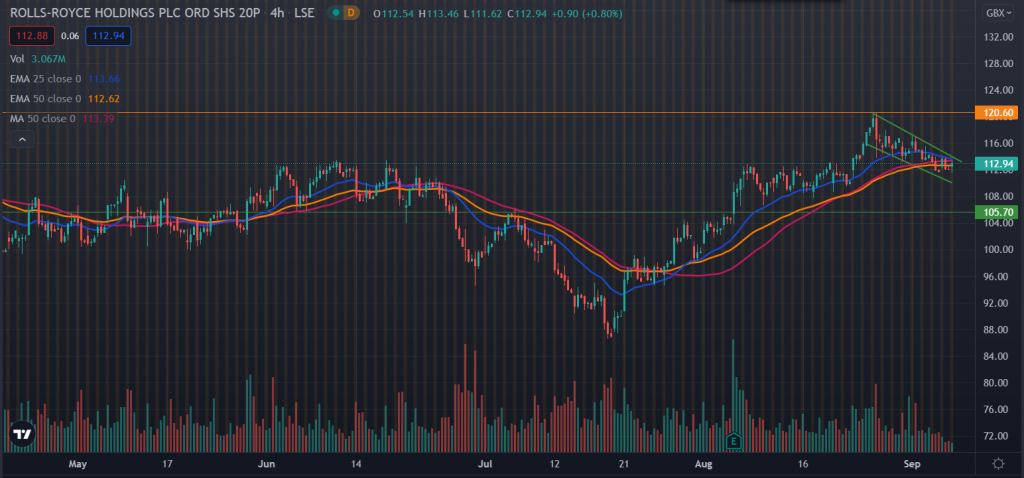This screenshot has height=478, width=1024.
Task: Click the 100.00 price axis label
Action: pos(999,249)
